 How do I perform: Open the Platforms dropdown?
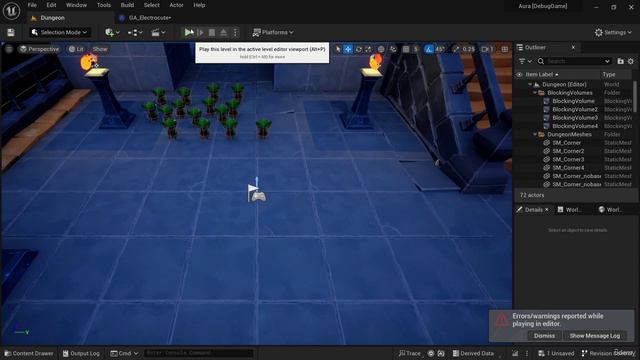point(273,32)
